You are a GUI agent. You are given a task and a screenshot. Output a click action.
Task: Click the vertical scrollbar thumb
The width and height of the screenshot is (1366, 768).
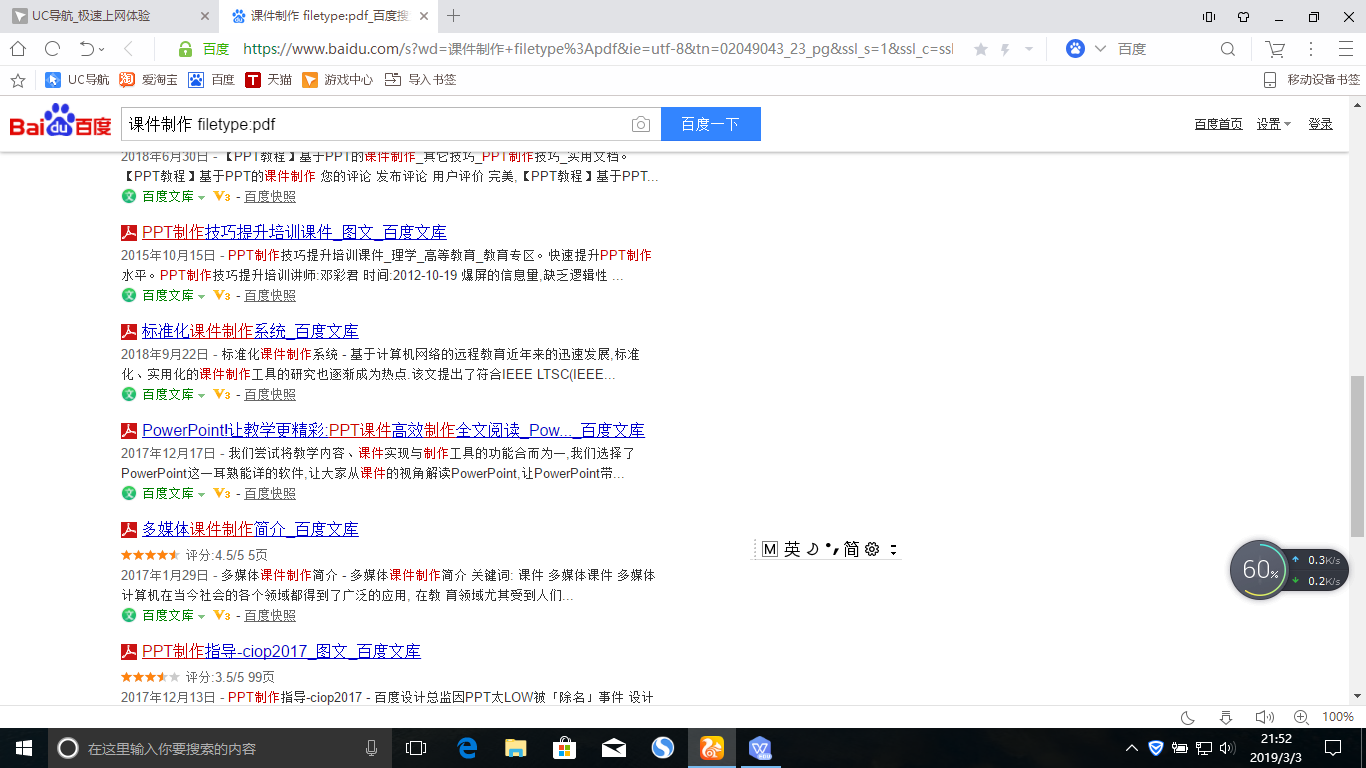pos(1357,456)
